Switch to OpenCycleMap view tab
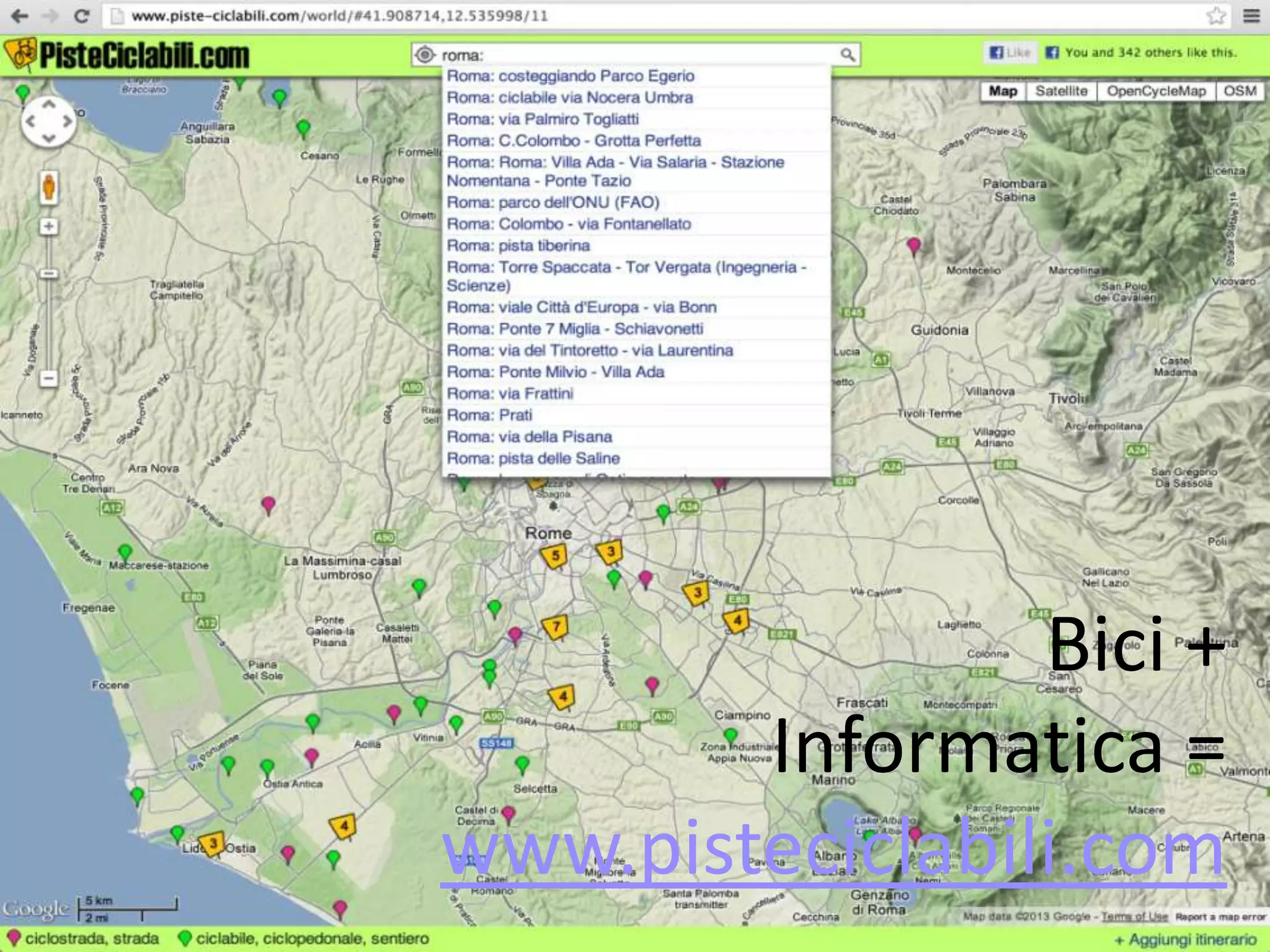 1156,91
